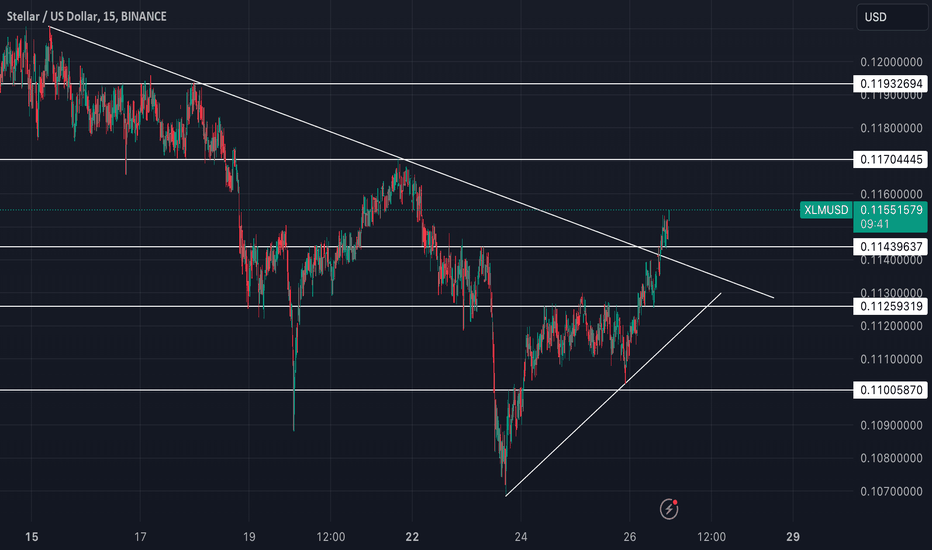Click the 09:41 countdown timer label
Screen dimensions: 932x550
click(x=874, y=224)
